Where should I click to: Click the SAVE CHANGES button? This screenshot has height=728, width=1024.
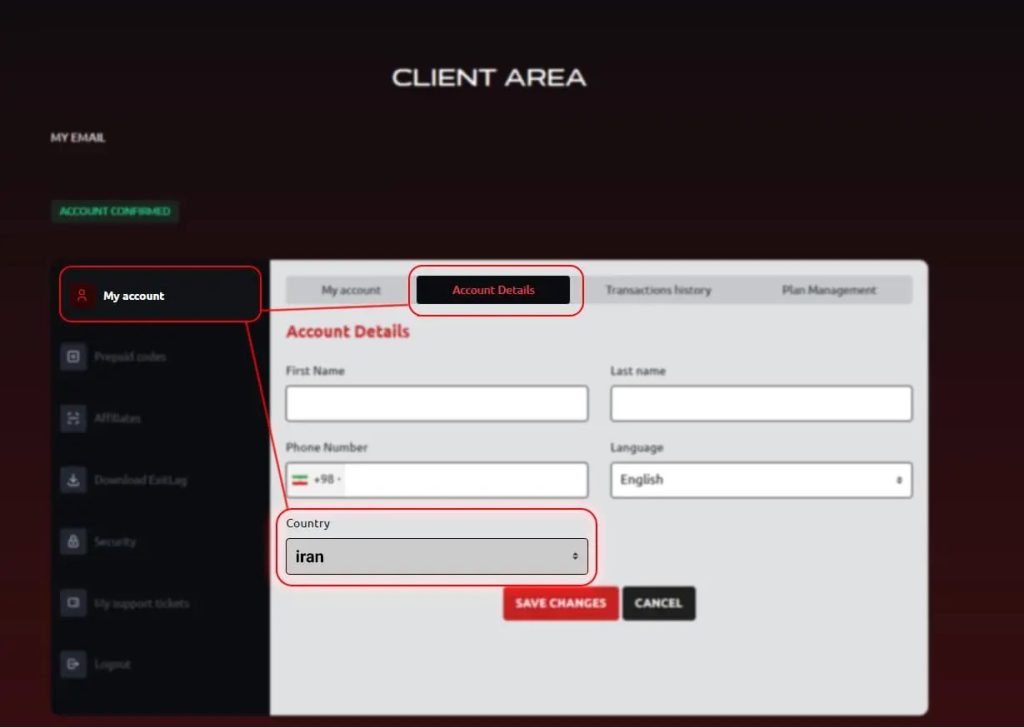pos(560,603)
